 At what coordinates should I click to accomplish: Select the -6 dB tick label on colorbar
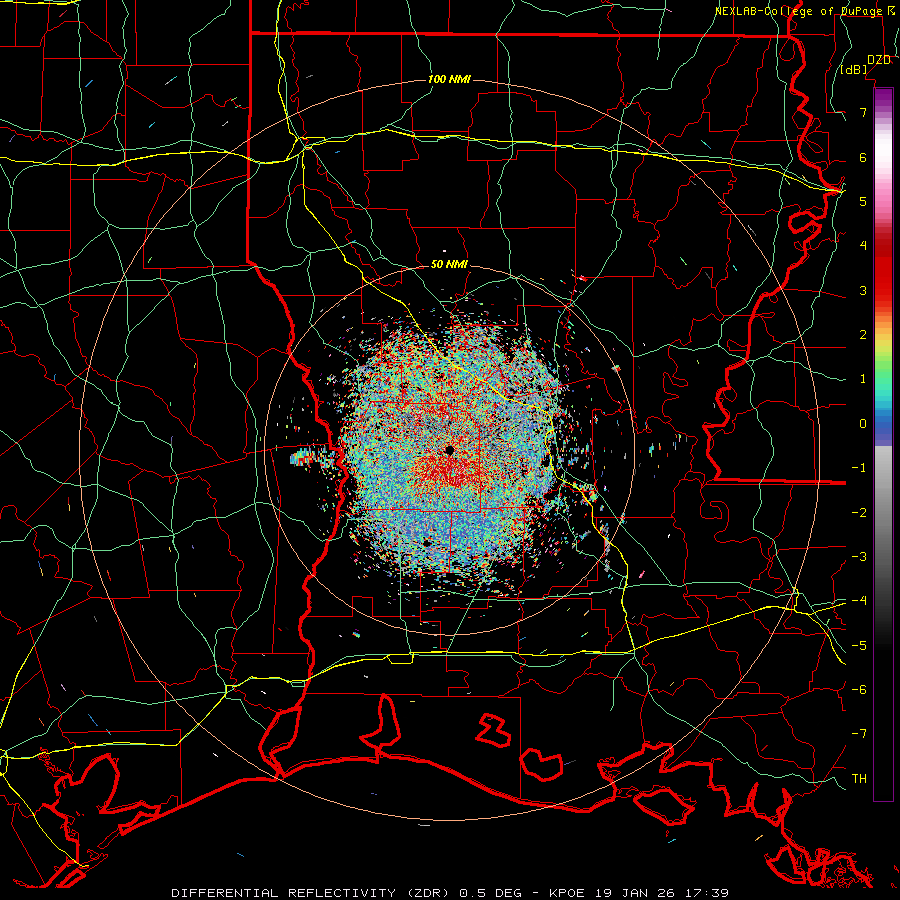click(x=859, y=689)
